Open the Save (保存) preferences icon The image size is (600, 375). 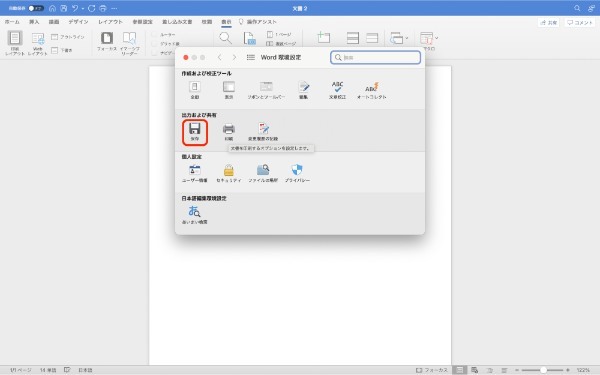coord(195,132)
